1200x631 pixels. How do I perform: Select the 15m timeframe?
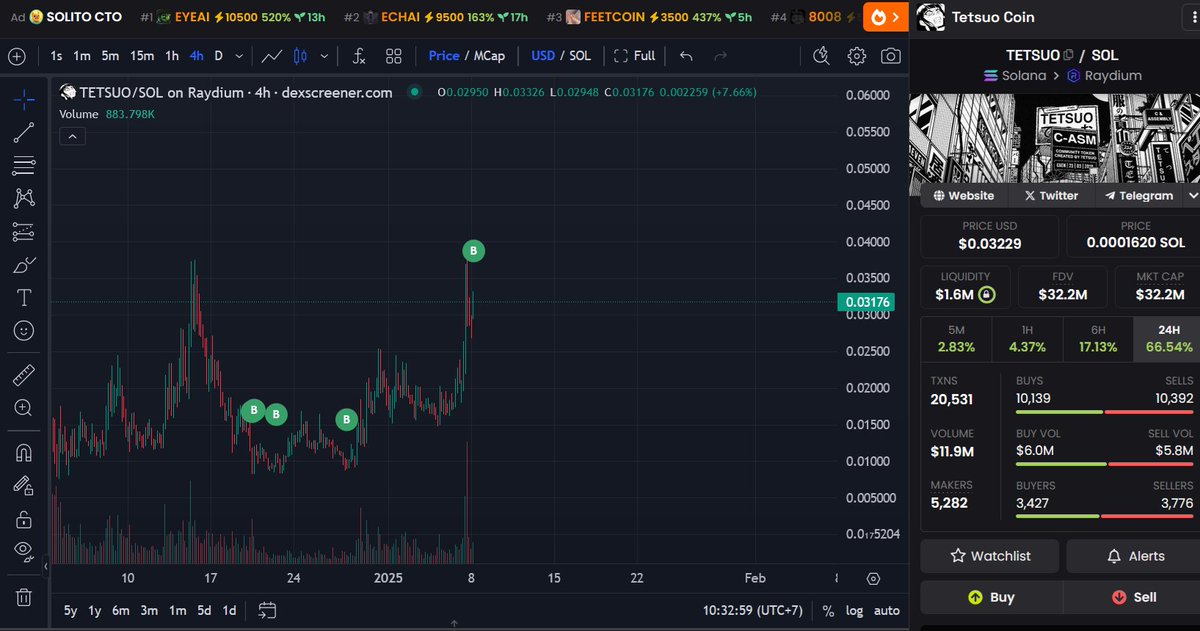pos(142,56)
